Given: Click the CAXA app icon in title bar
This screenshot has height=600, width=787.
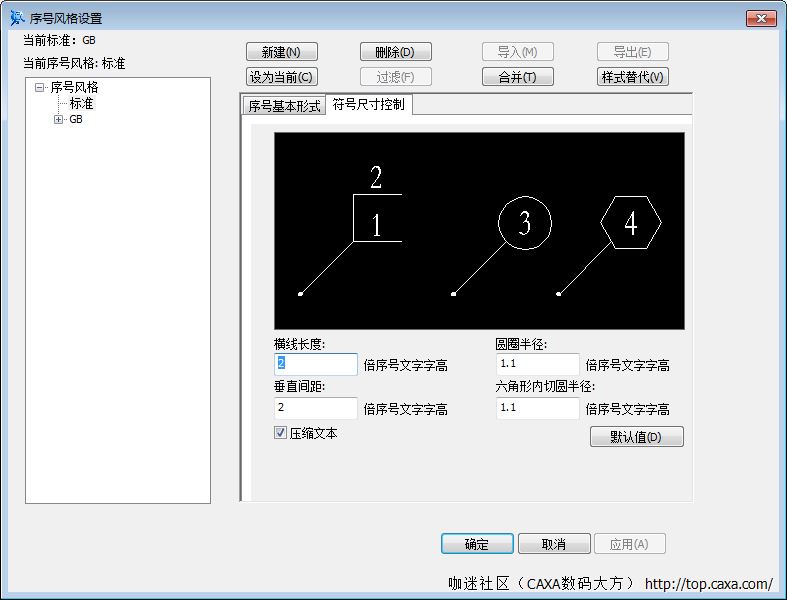Looking at the screenshot, I should pyautogui.click(x=17, y=18).
